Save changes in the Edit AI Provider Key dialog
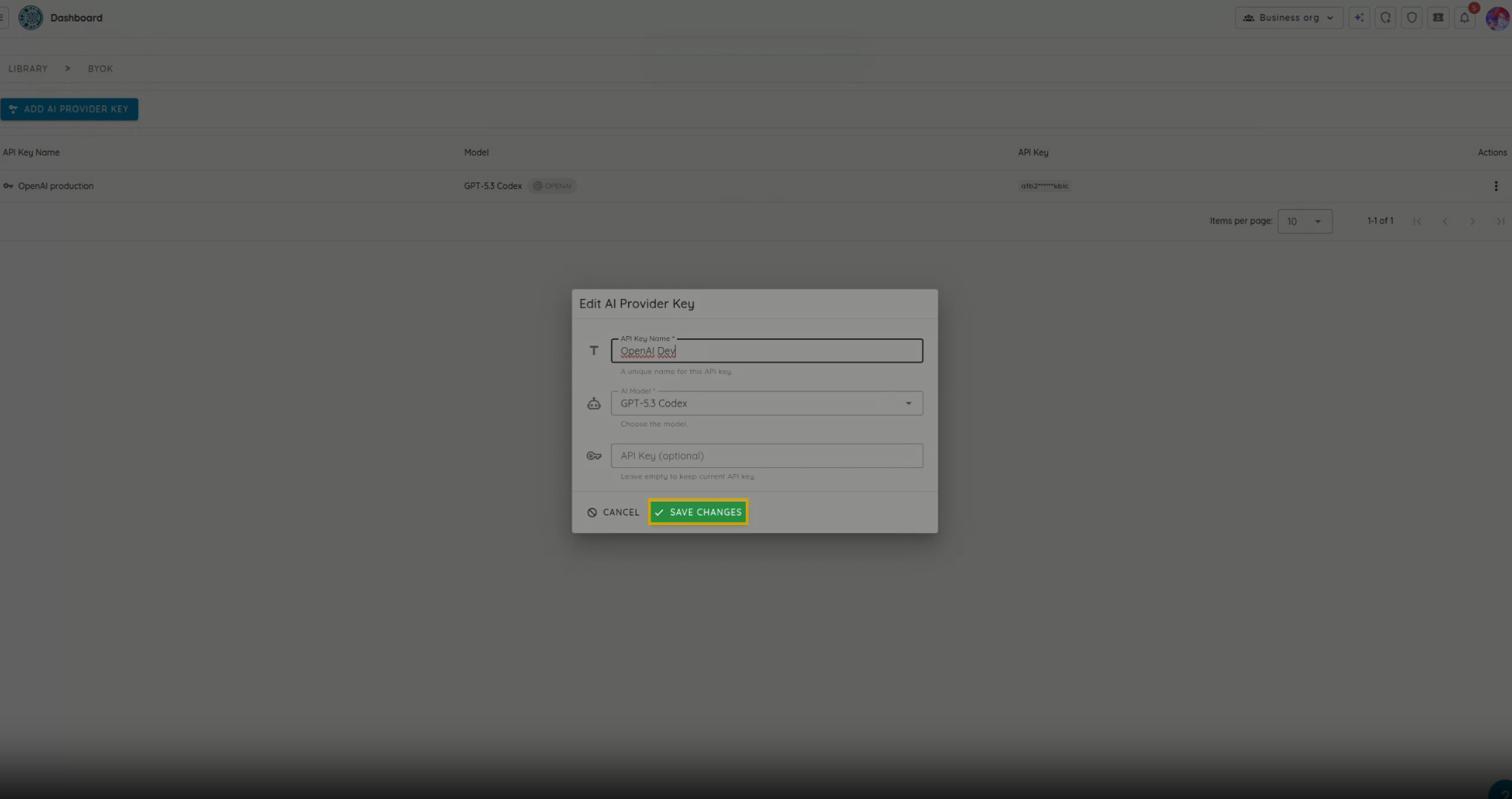 click(x=697, y=512)
